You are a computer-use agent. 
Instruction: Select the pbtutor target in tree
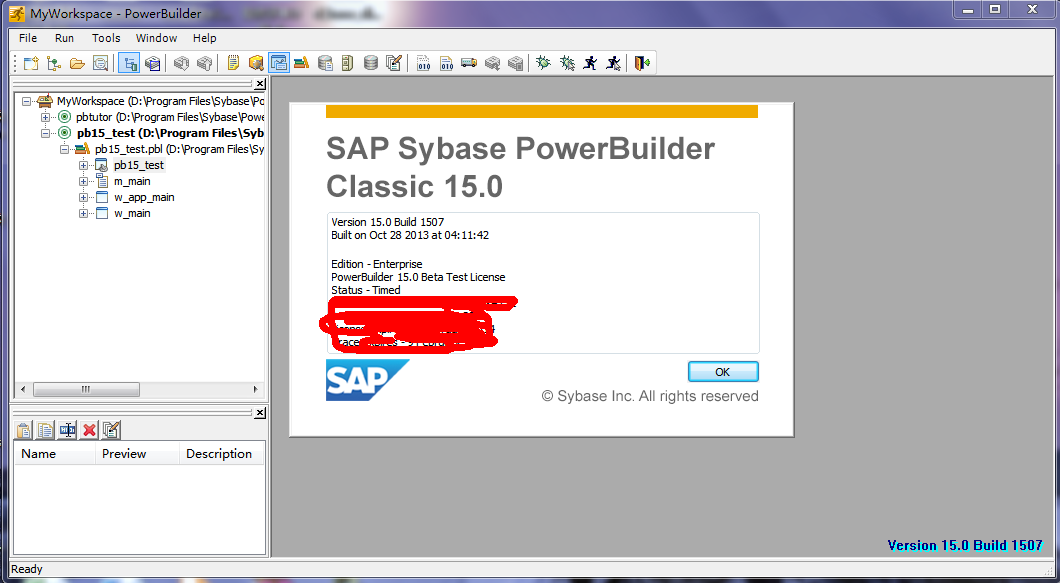(x=170, y=117)
